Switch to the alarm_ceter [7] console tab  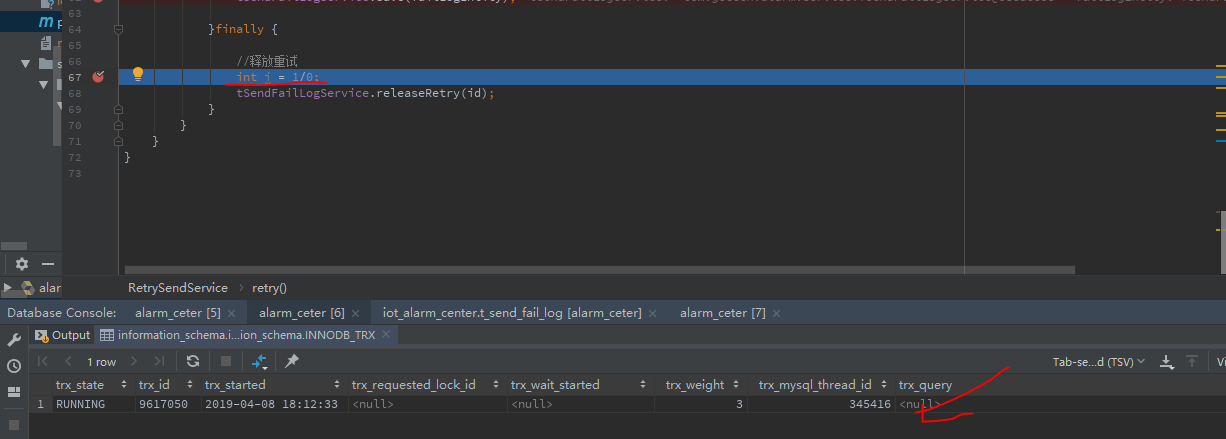[723, 313]
